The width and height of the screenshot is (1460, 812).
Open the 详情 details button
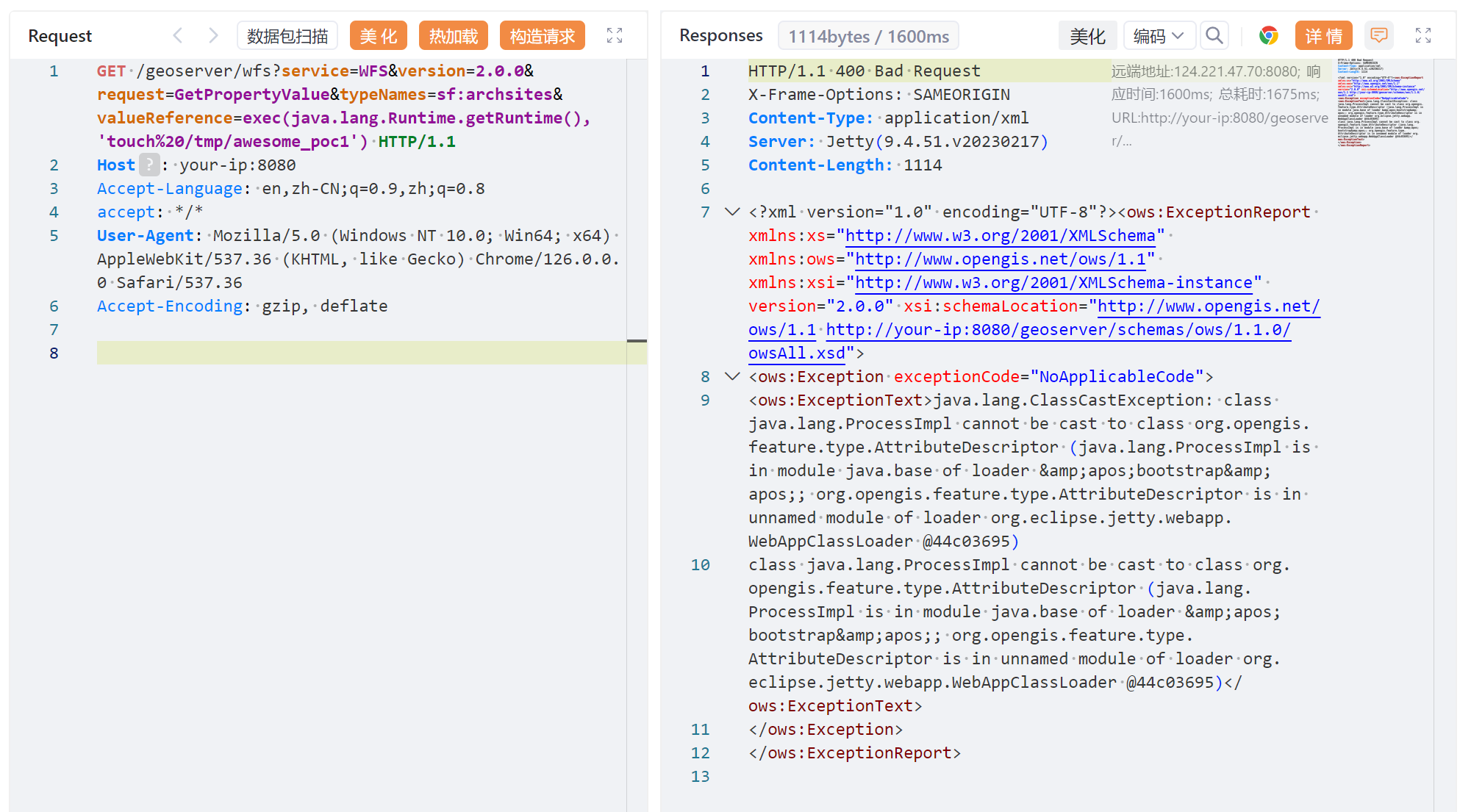[x=1323, y=35]
